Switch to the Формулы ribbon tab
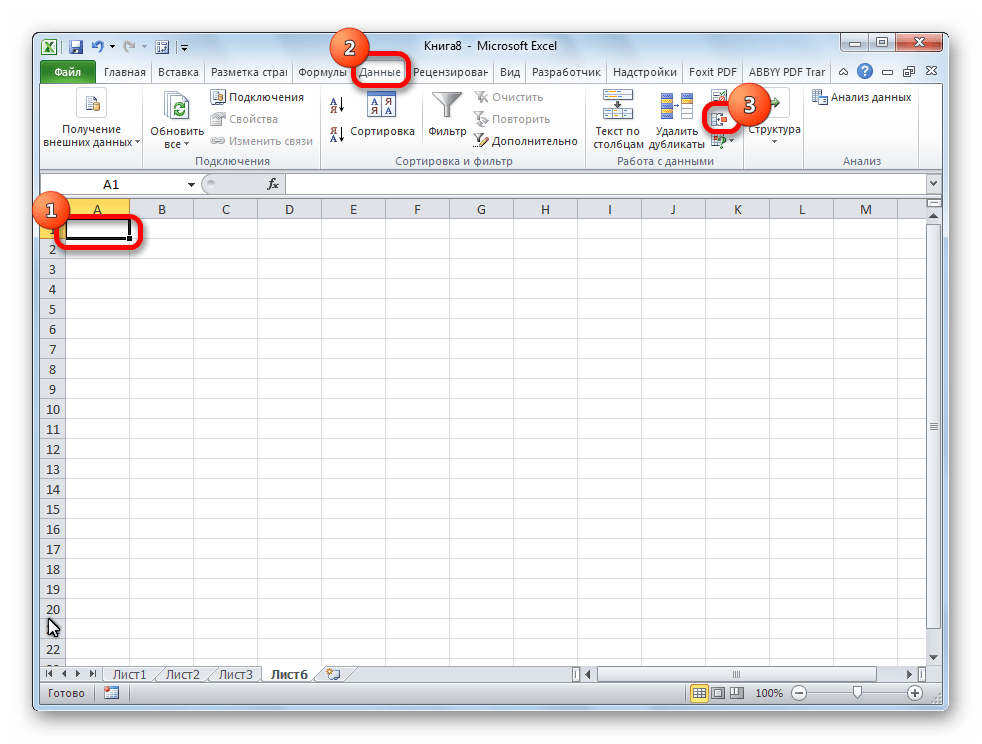The image size is (982, 744). 322,72
